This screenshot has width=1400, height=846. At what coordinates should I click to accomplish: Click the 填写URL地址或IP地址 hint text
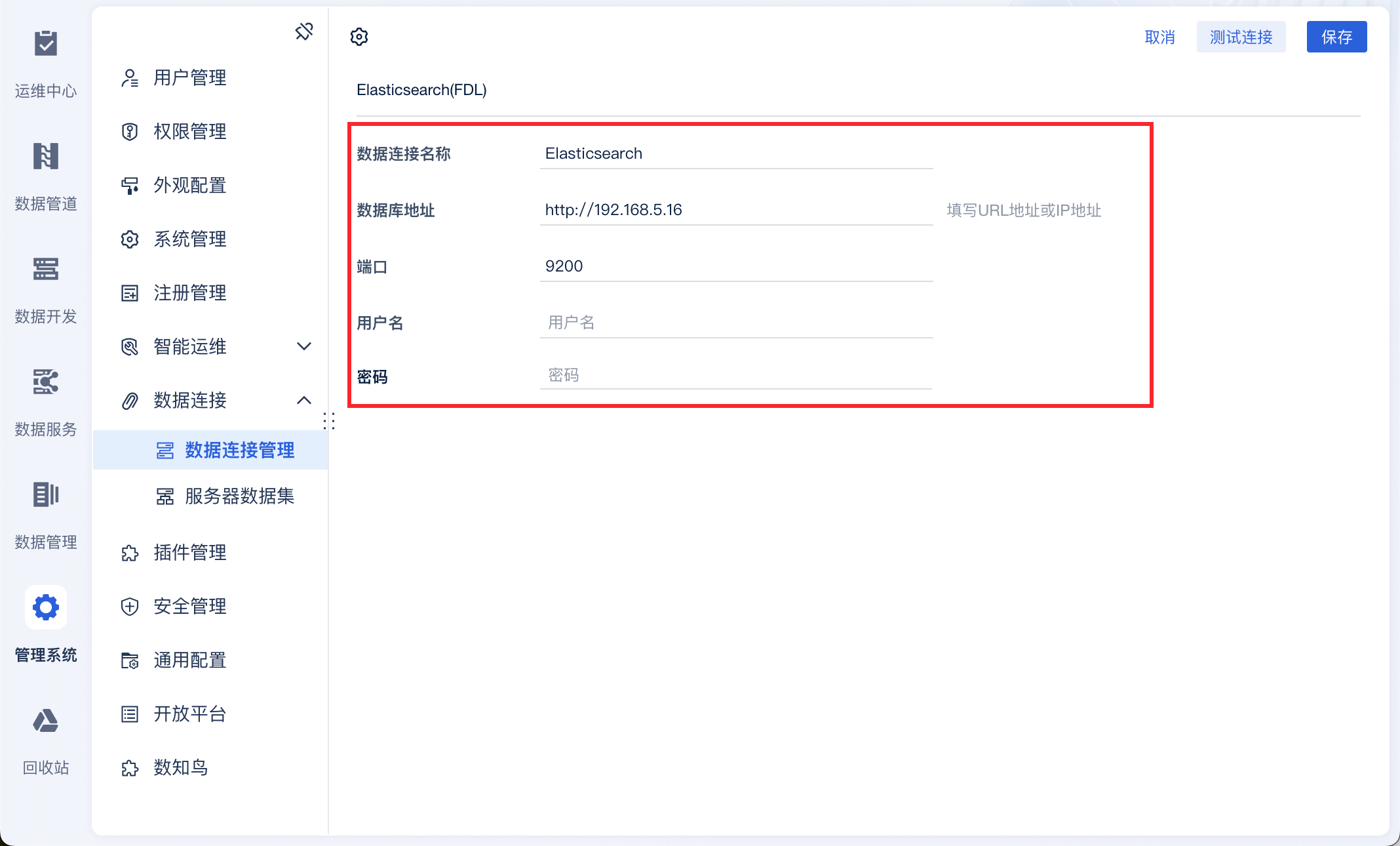1024,211
